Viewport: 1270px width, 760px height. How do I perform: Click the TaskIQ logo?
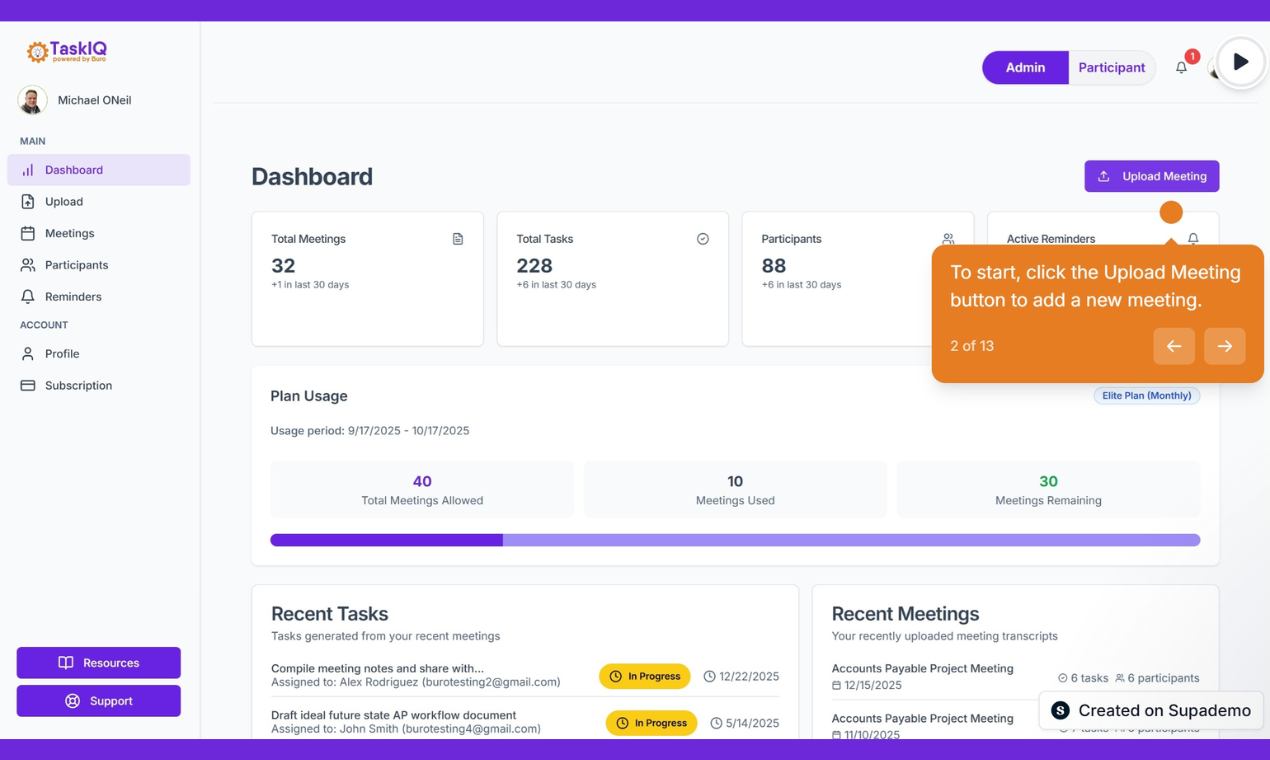(x=65, y=50)
